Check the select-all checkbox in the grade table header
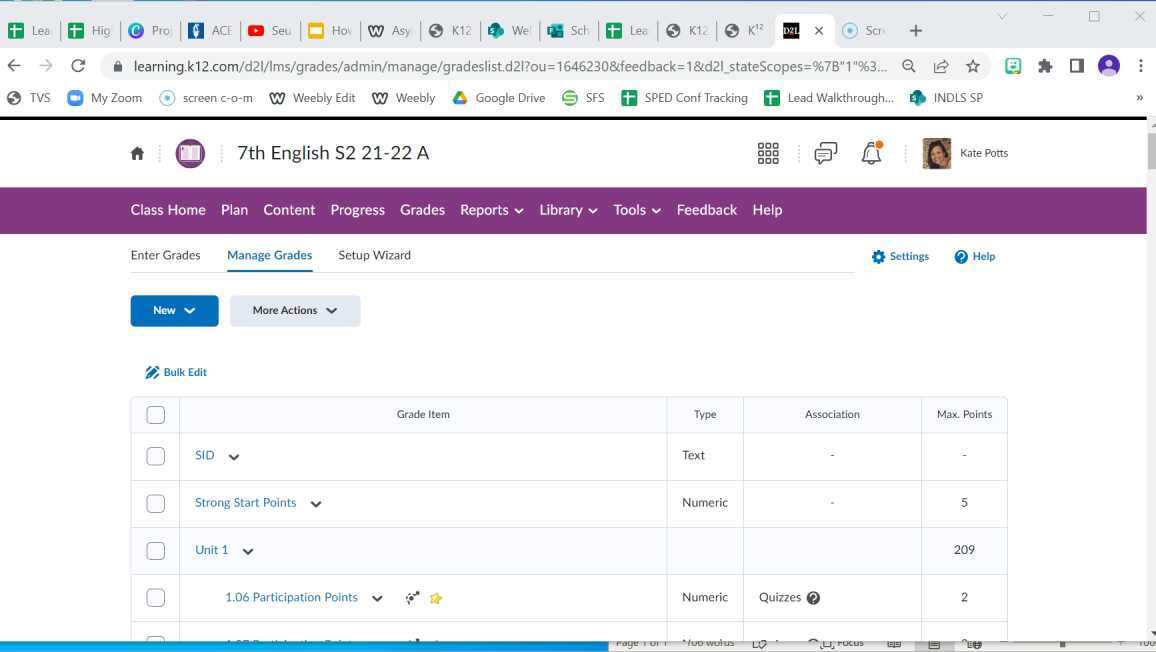Image resolution: width=1156 pixels, height=652 pixels. coord(156,414)
